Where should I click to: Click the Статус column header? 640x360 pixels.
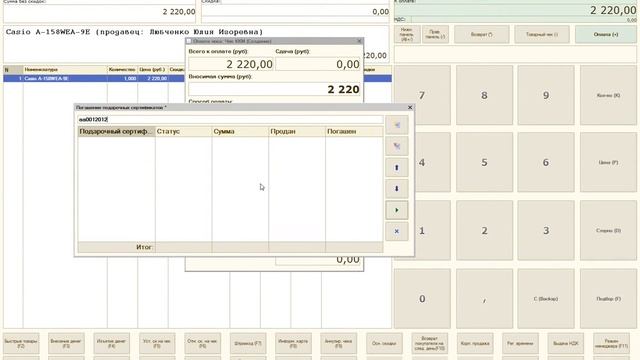tap(183, 131)
